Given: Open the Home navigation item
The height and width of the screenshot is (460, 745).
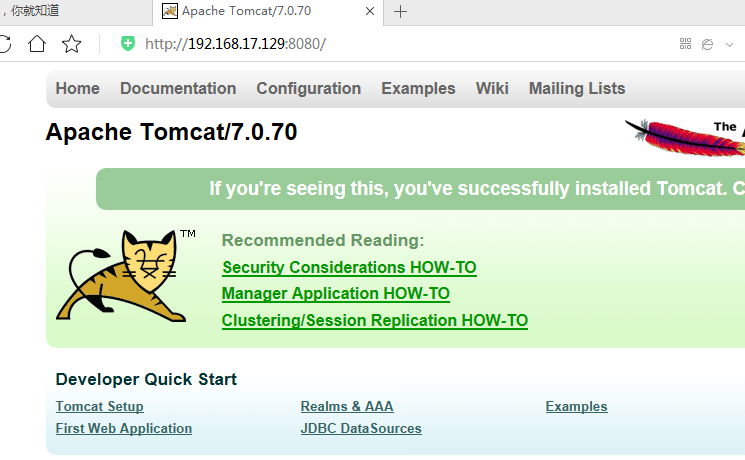Looking at the screenshot, I should (77, 88).
